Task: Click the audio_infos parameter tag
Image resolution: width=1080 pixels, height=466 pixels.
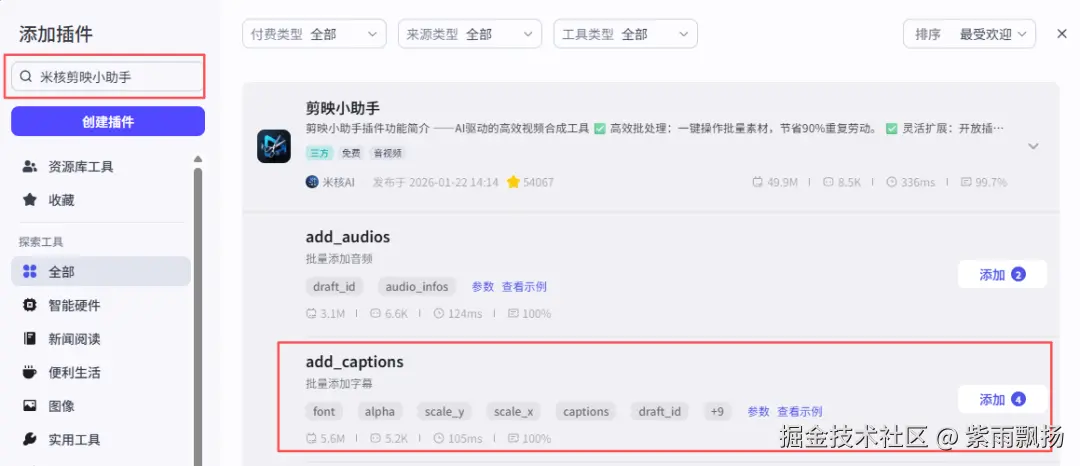Action: click(417, 287)
